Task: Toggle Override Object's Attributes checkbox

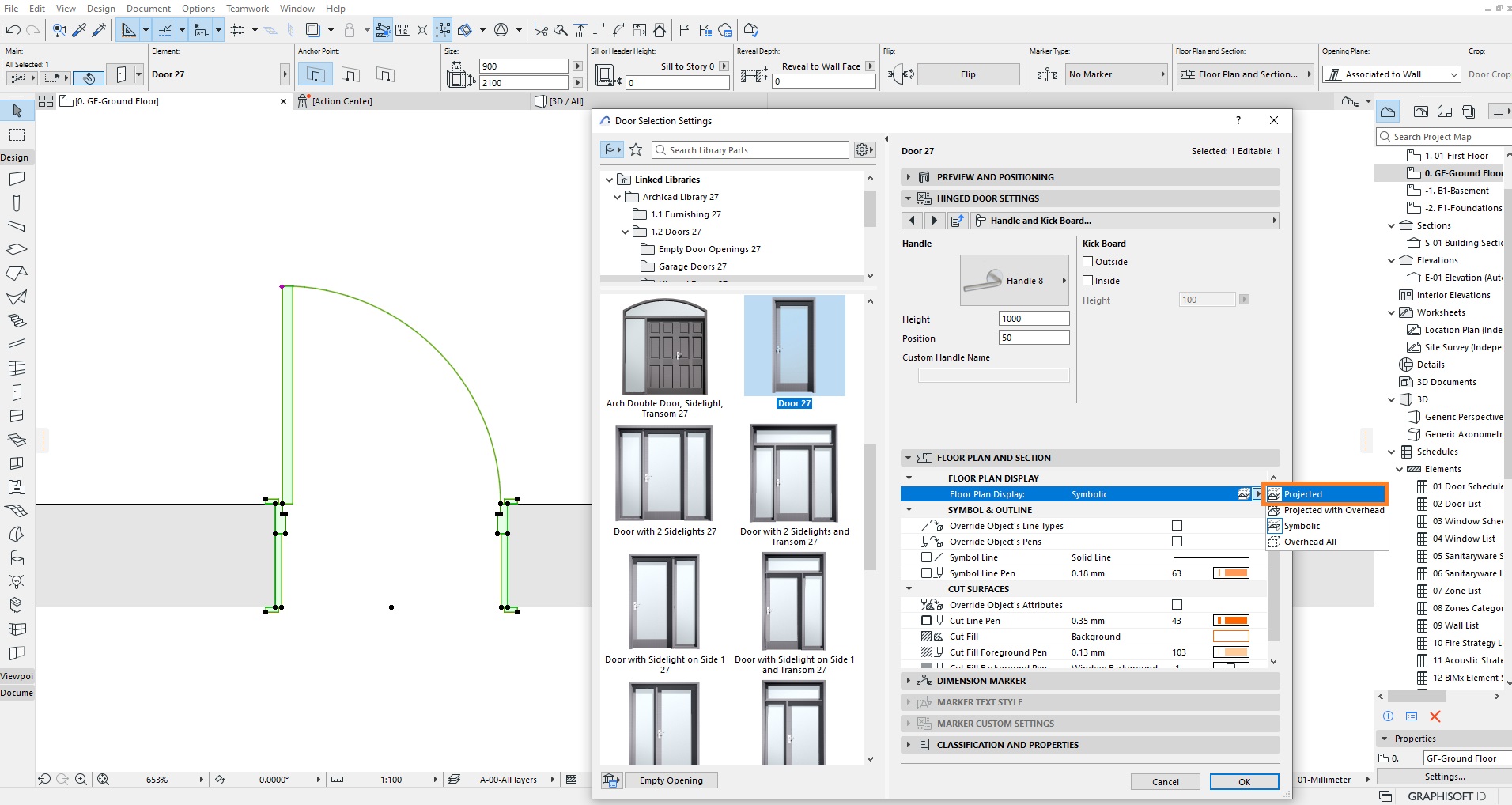Action: coord(1177,604)
